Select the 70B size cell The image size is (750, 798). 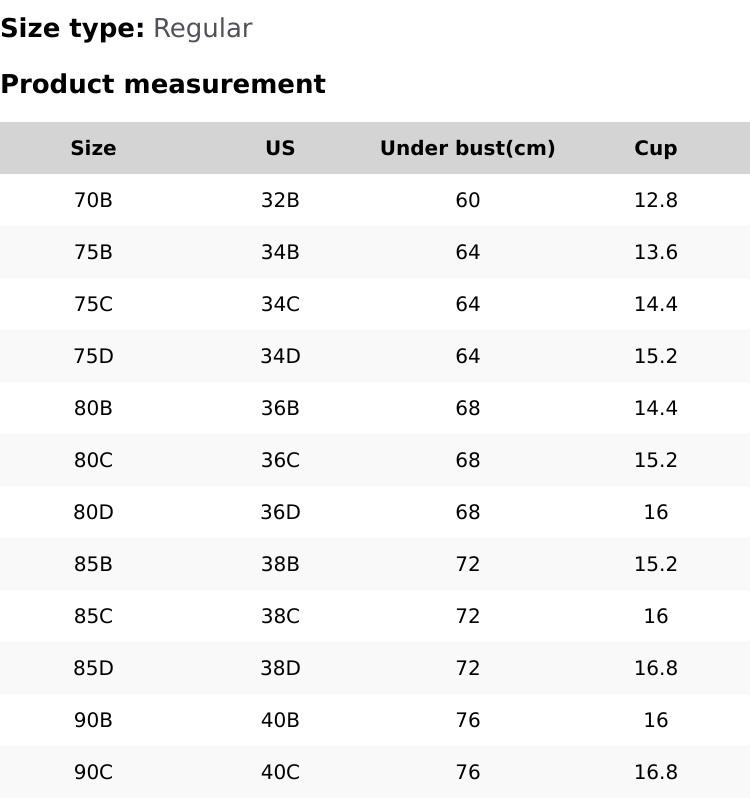(93, 200)
